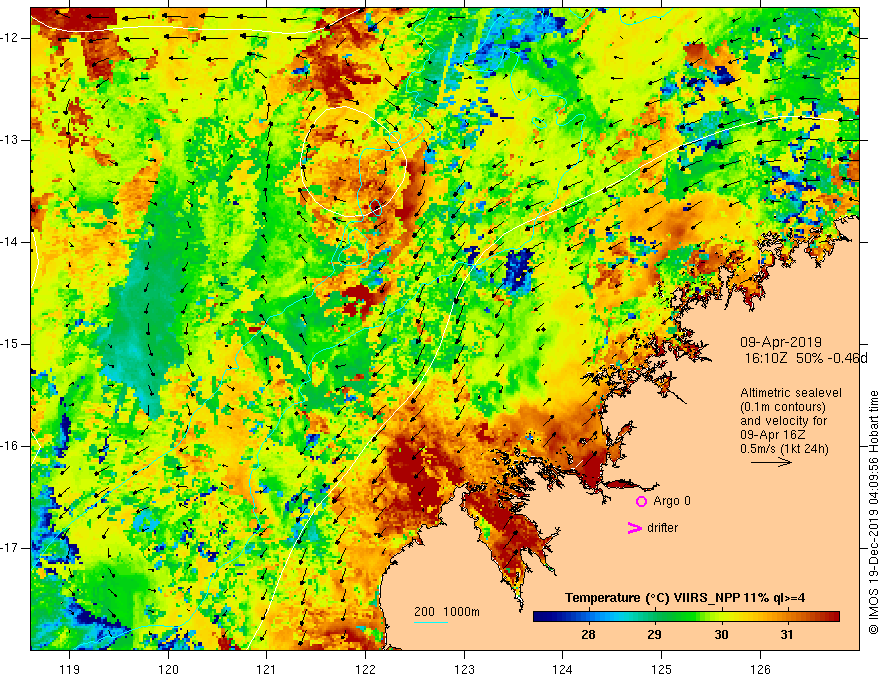880x680 pixels.
Task: Click longitude label 119 on bottom axis
Action: [70, 669]
